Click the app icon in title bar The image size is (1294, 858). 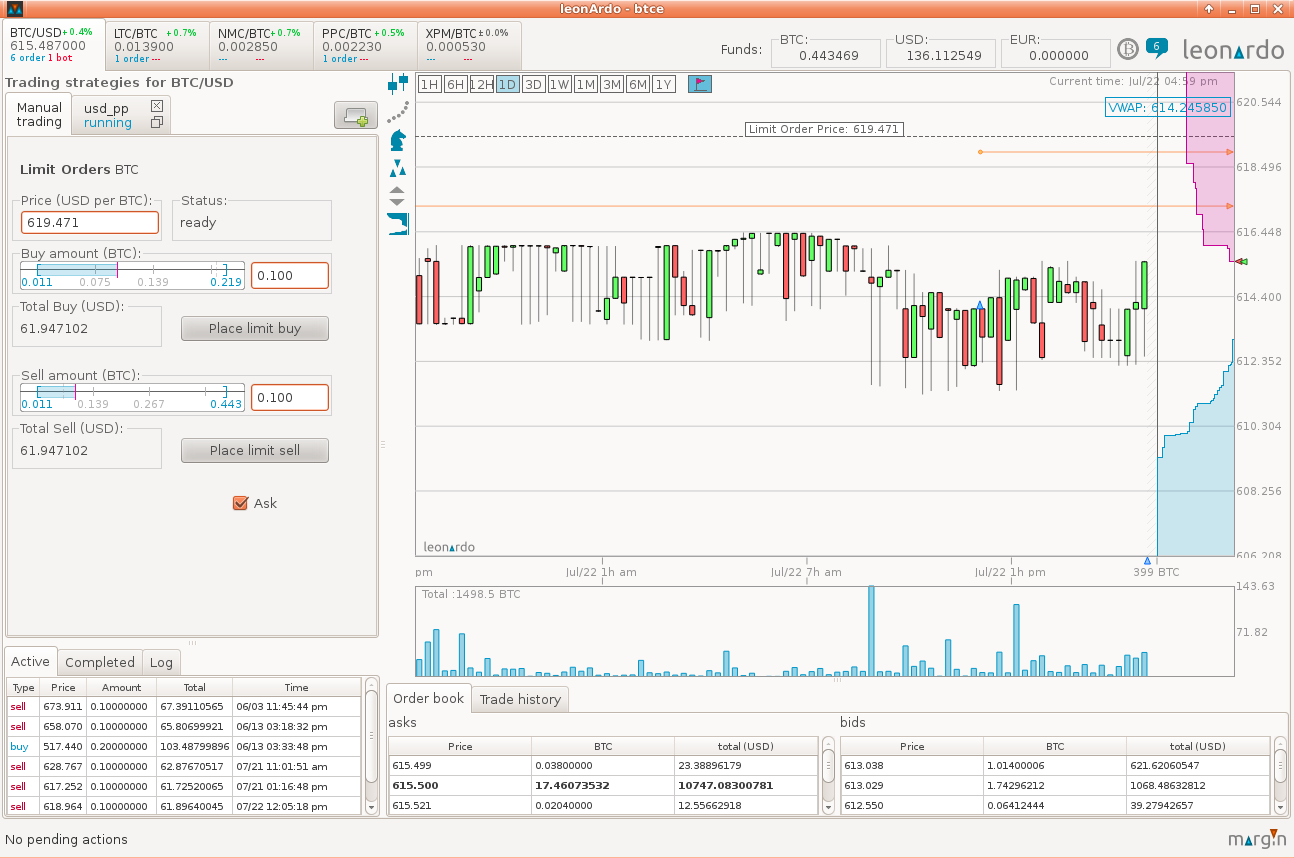[14, 9]
